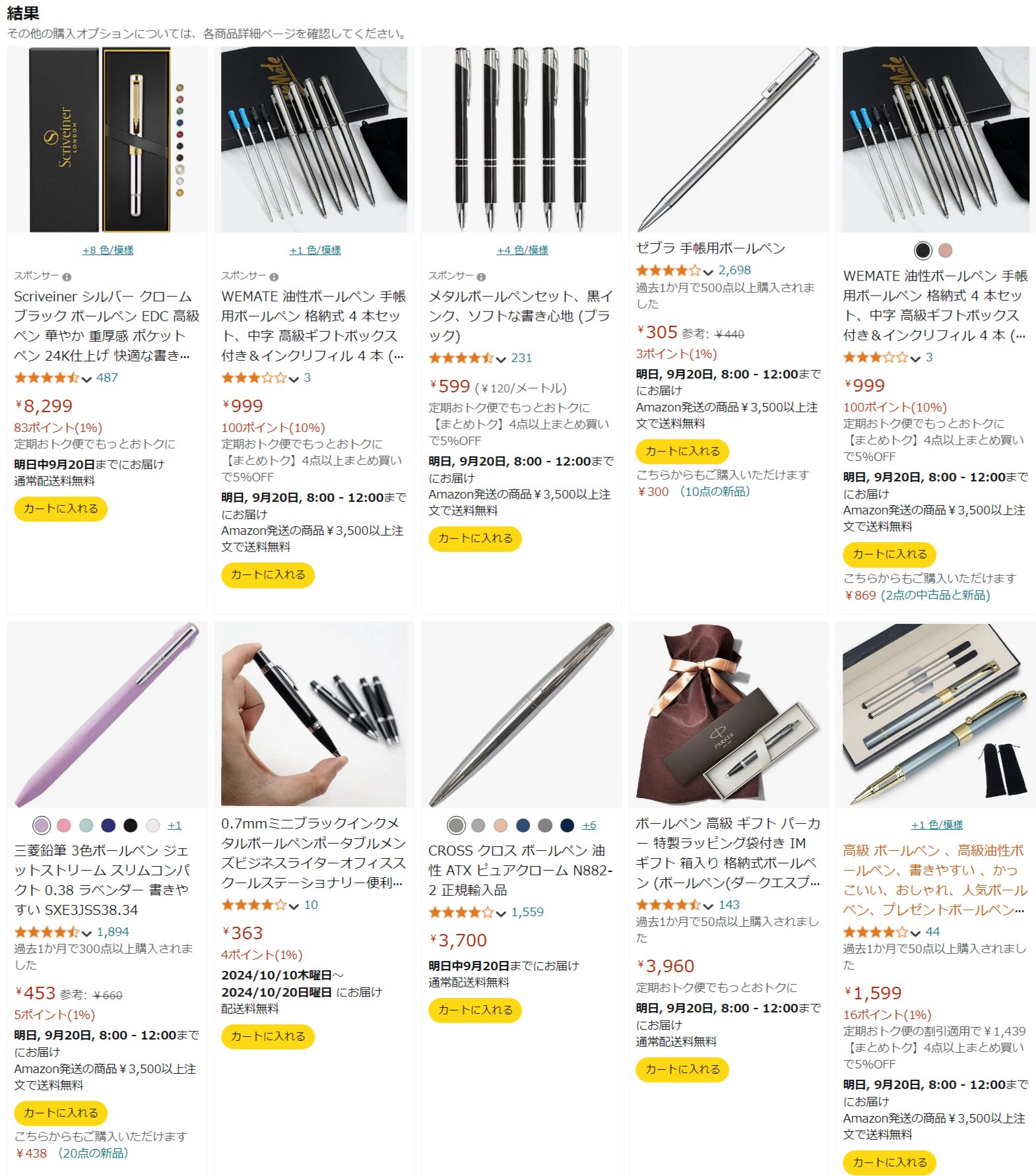Open star rating of Jetstream lavender pen
The width and height of the screenshot is (1036, 1176).
coord(46,933)
